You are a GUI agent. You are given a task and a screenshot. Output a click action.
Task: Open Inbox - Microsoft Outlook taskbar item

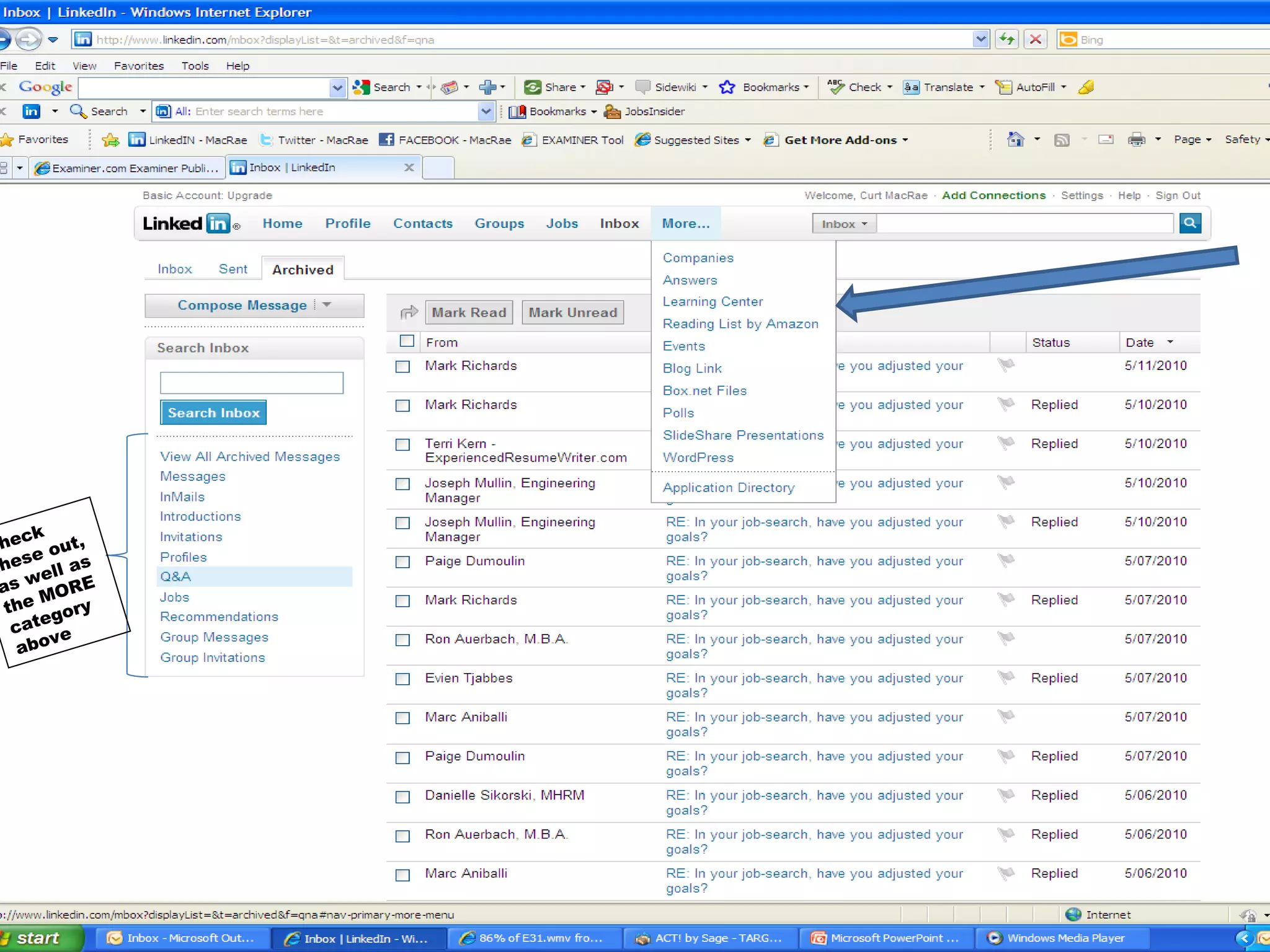click(184, 938)
